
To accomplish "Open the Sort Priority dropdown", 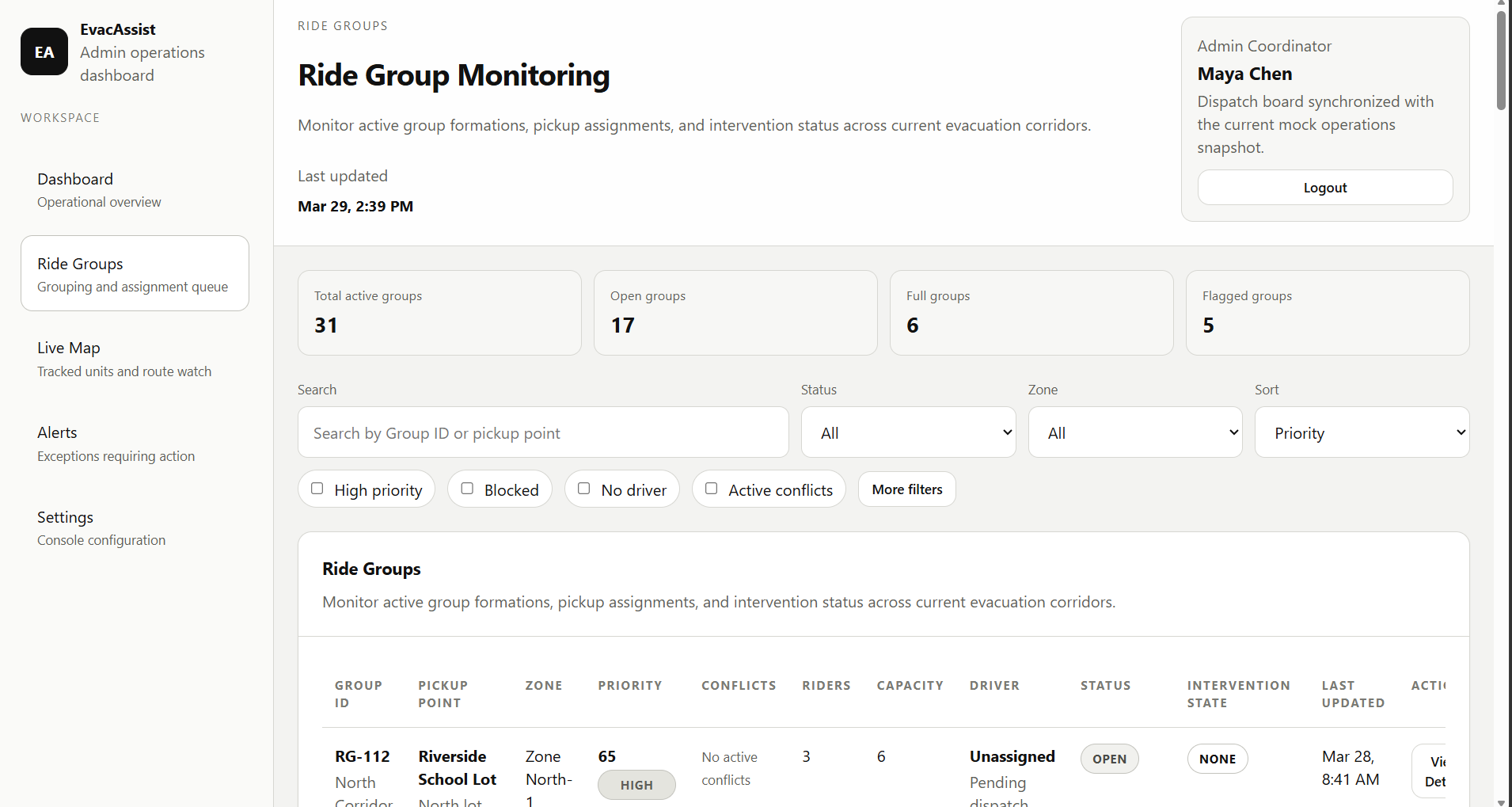I will [x=1362, y=432].
